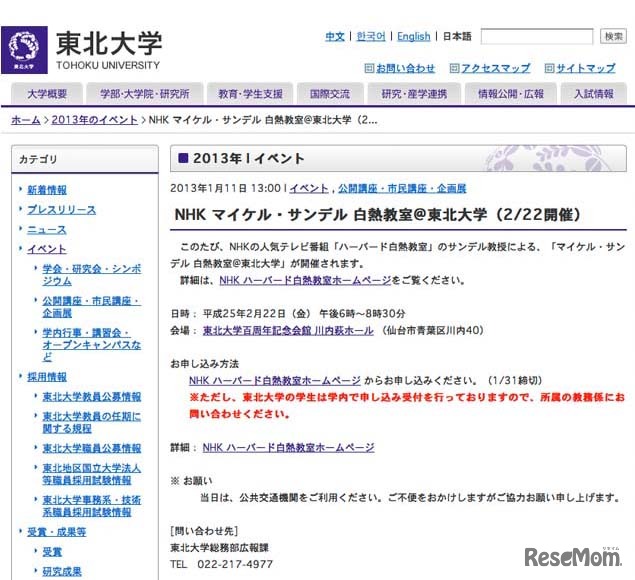Open the アクセスマップ link
635x580 pixels.
(x=495, y=68)
